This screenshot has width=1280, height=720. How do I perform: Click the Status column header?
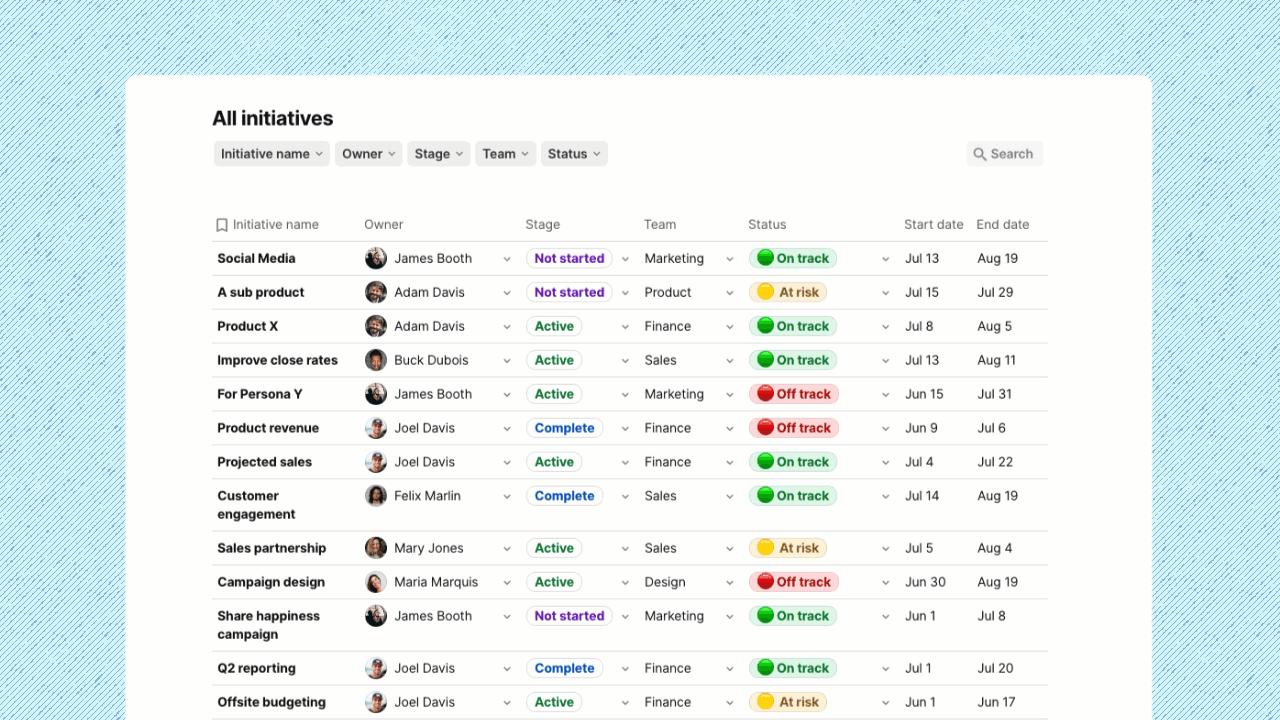[x=767, y=225]
